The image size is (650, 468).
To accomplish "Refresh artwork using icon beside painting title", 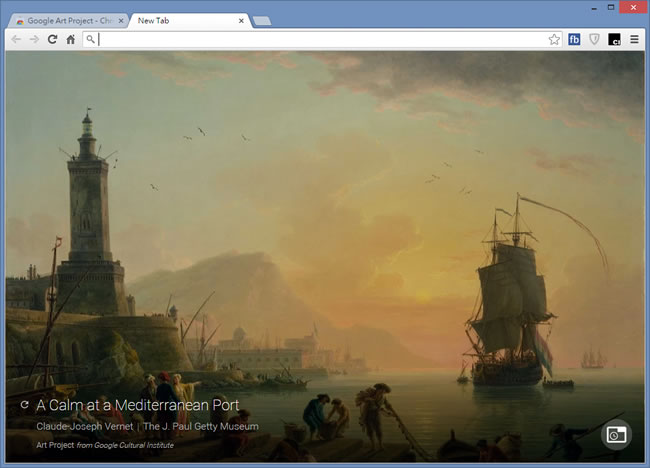I will (x=24, y=405).
